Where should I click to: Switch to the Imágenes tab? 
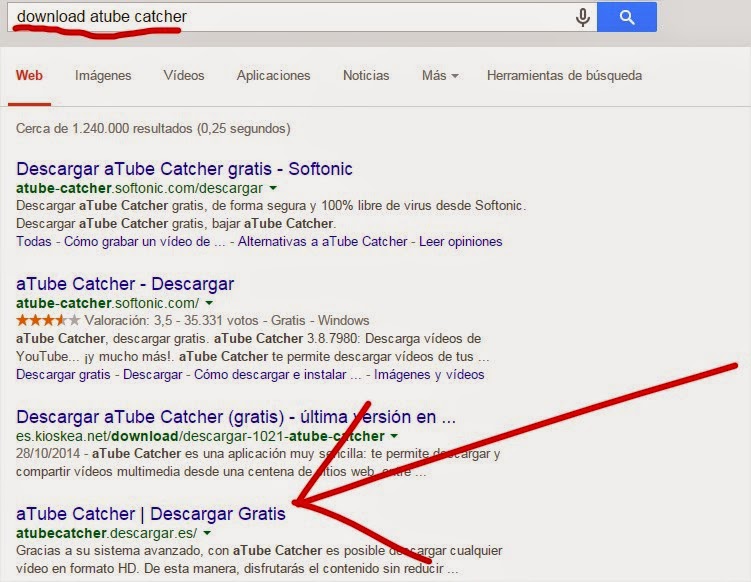click(x=103, y=75)
